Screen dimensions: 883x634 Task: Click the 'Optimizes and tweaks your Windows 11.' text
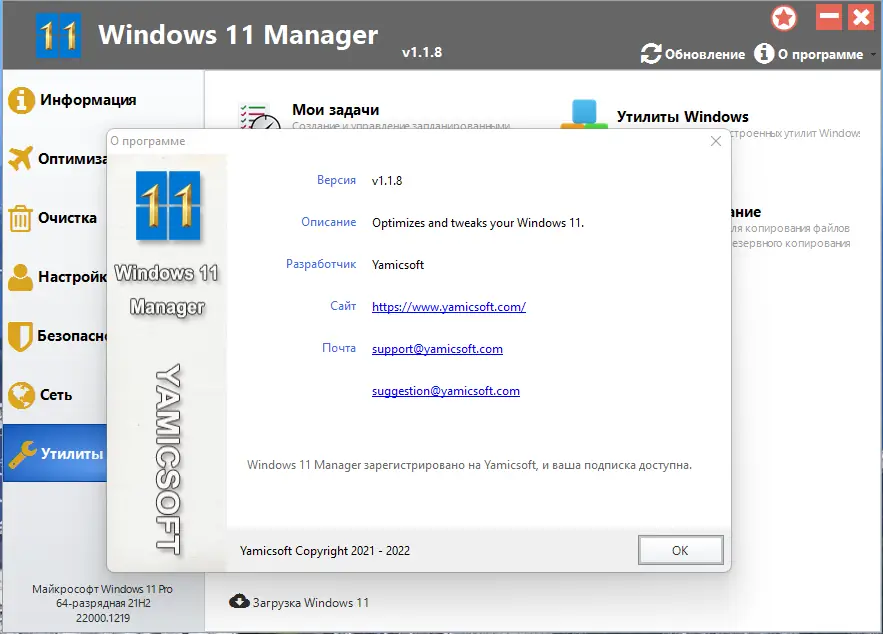pos(478,223)
